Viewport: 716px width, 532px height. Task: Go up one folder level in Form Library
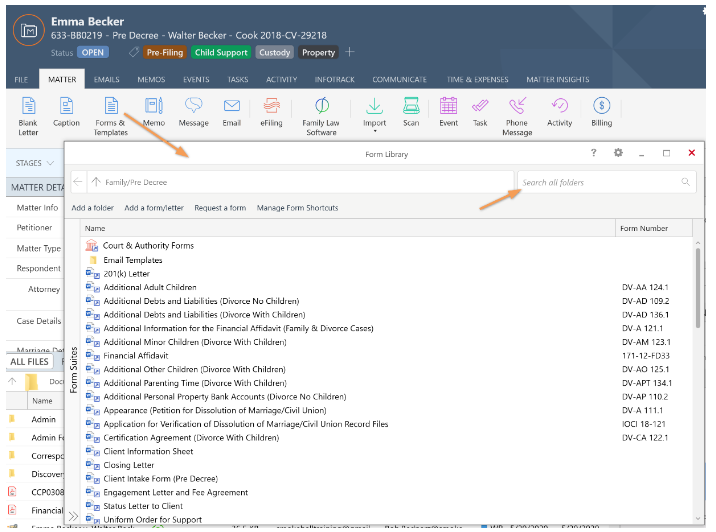click(96, 182)
